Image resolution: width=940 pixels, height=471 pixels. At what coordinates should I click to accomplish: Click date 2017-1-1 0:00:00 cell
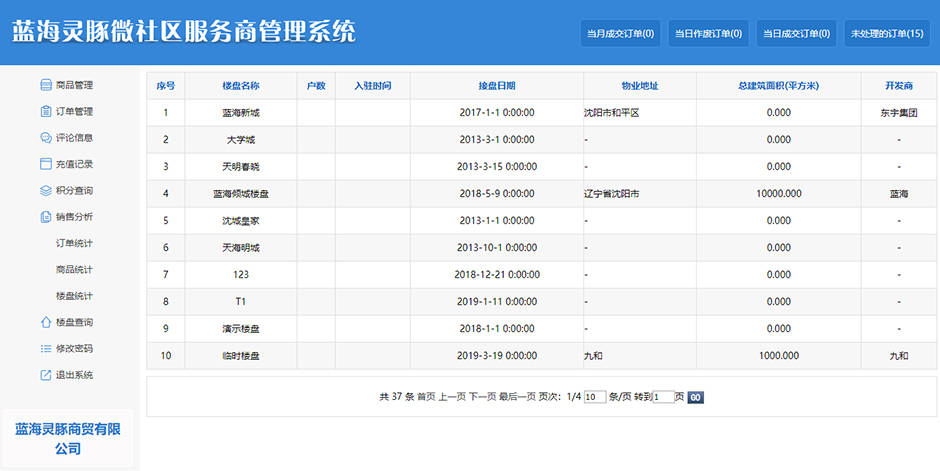click(x=496, y=113)
